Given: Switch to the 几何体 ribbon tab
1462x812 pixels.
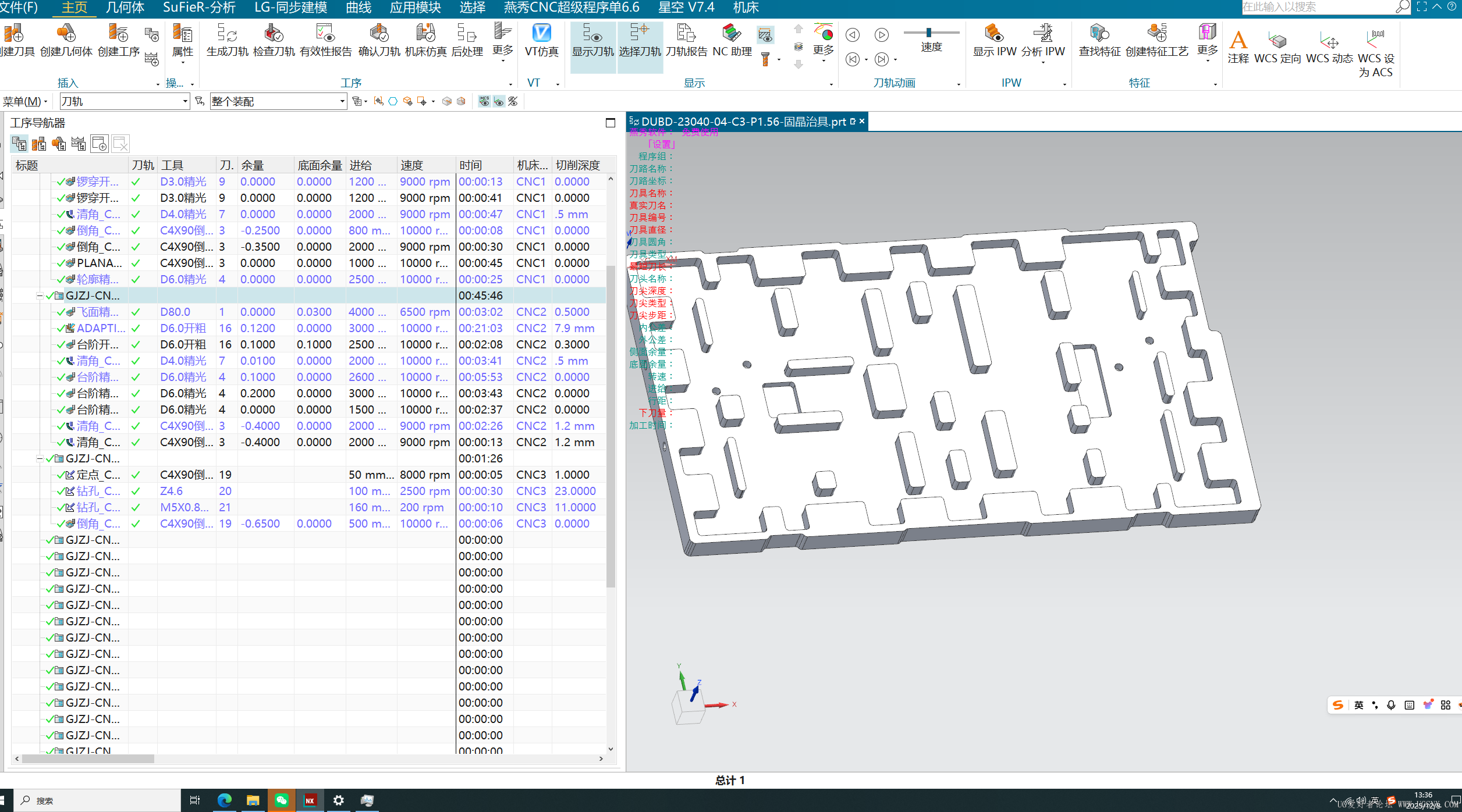Looking at the screenshot, I should [x=125, y=8].
